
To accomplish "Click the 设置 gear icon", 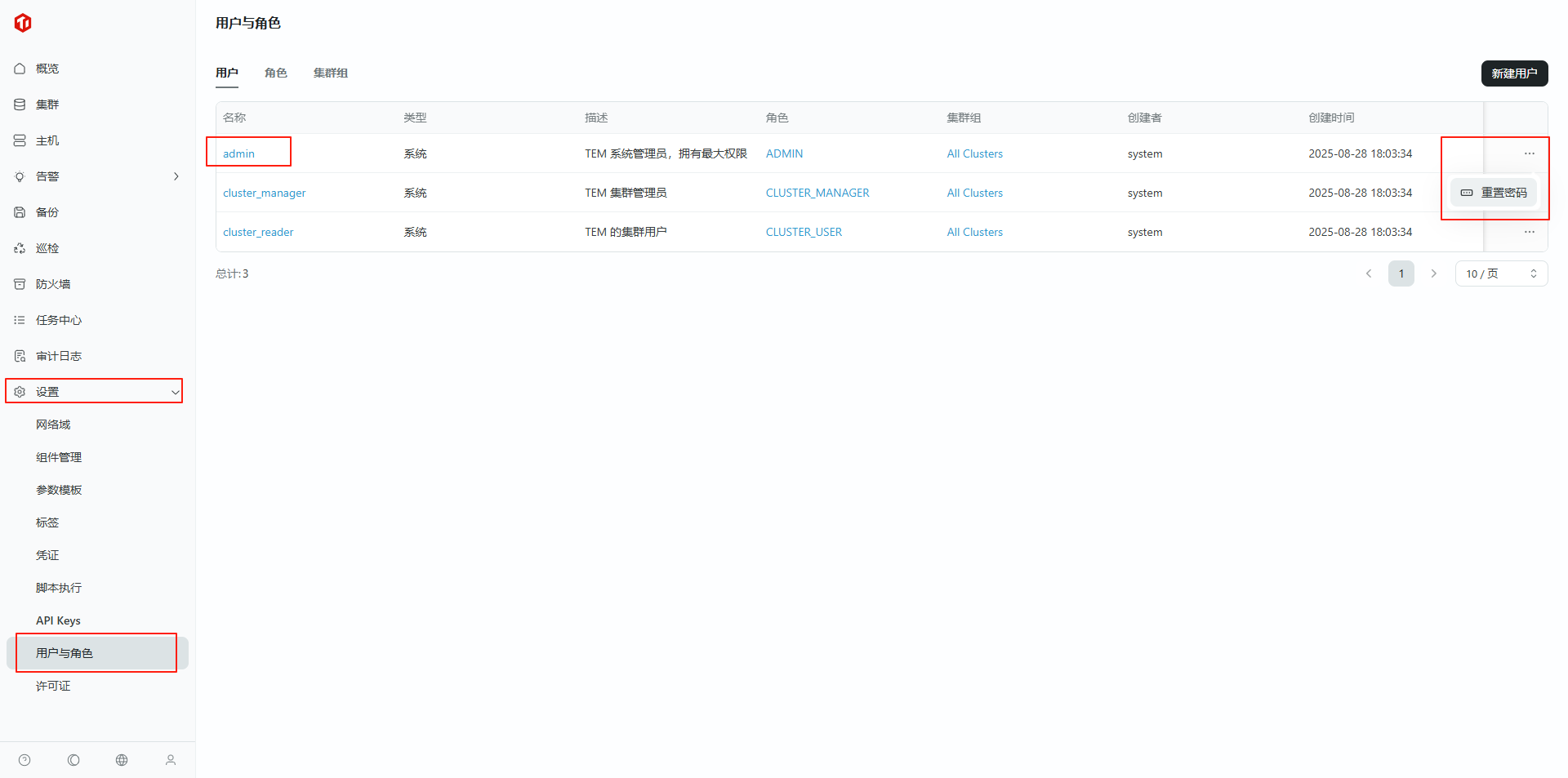I will click(x=20, y=392).
